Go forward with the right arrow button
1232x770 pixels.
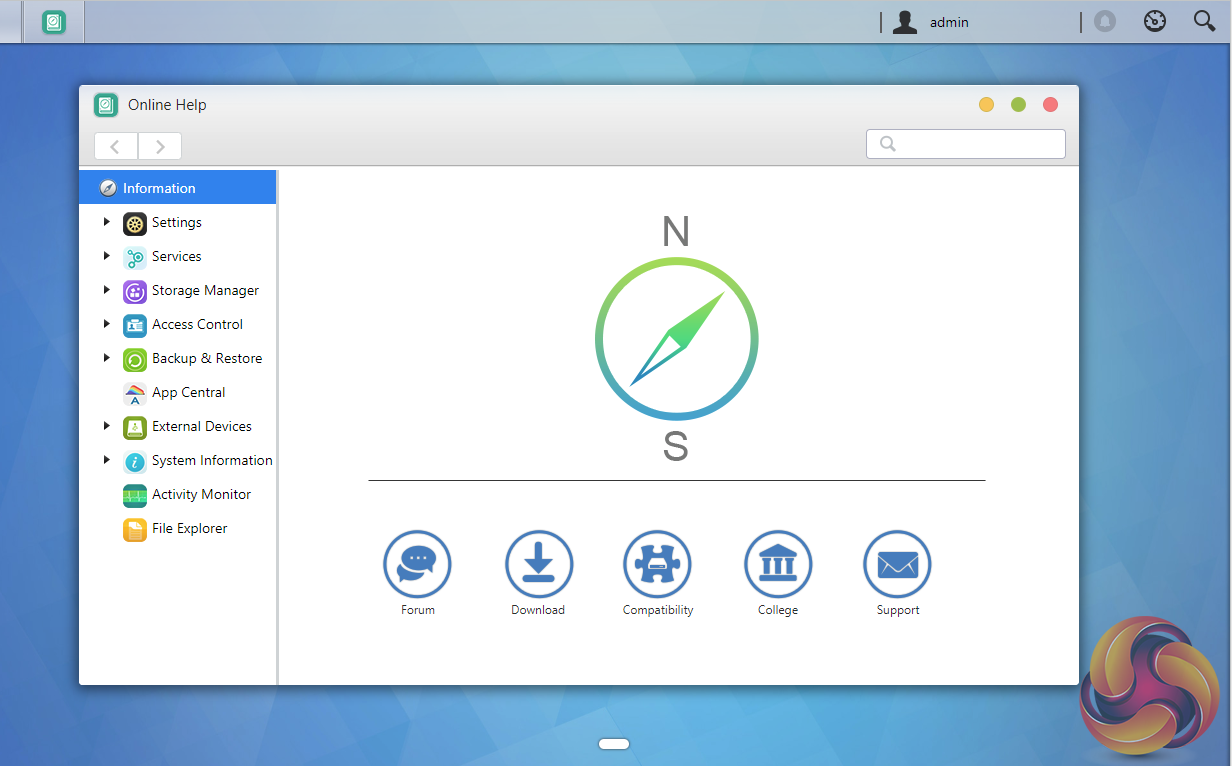pos(160,146)
